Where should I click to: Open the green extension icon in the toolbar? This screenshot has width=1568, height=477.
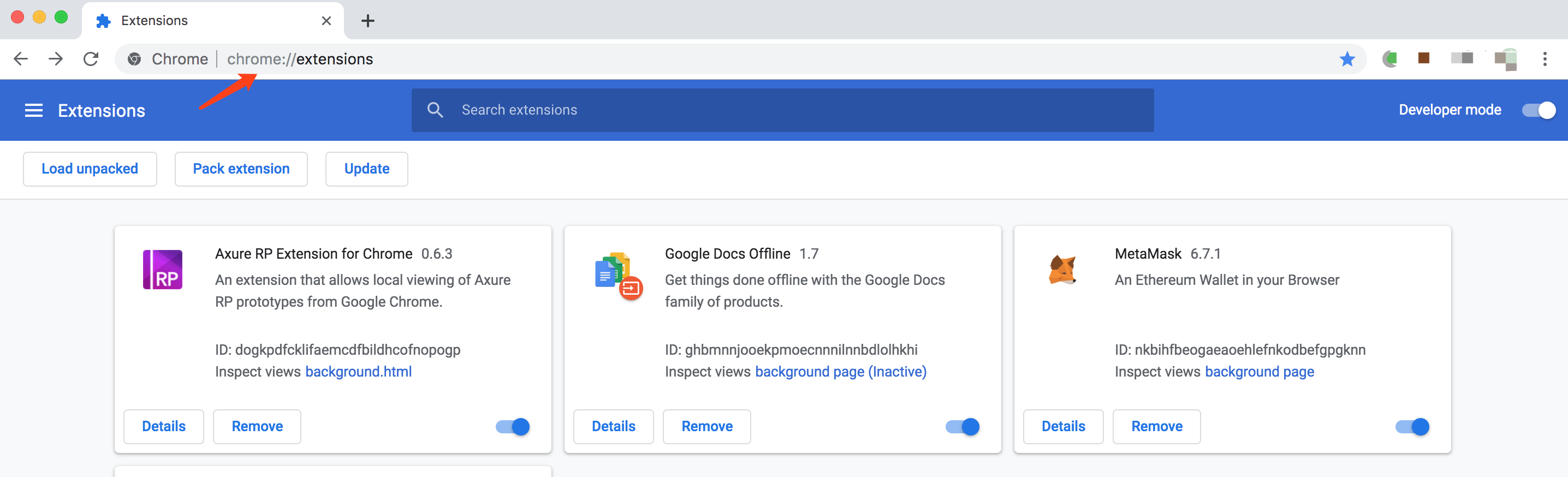1389,58
